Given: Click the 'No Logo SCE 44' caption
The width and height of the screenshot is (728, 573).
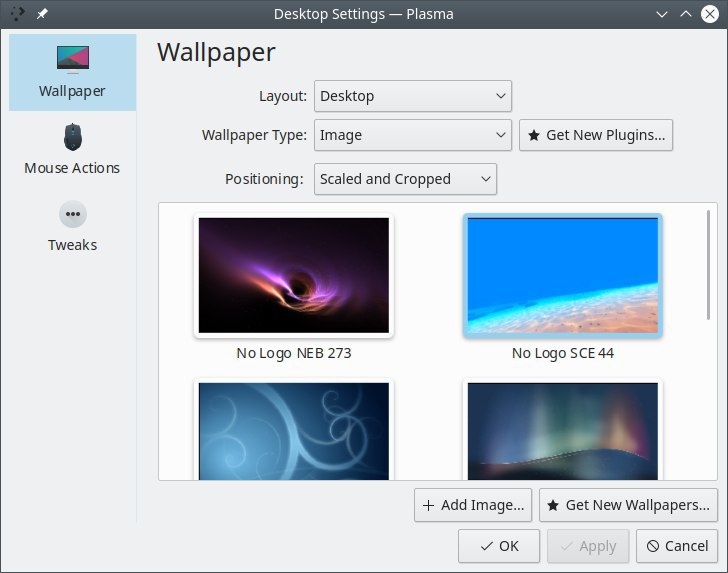Looking at the screenshot, I should [563, 353].
